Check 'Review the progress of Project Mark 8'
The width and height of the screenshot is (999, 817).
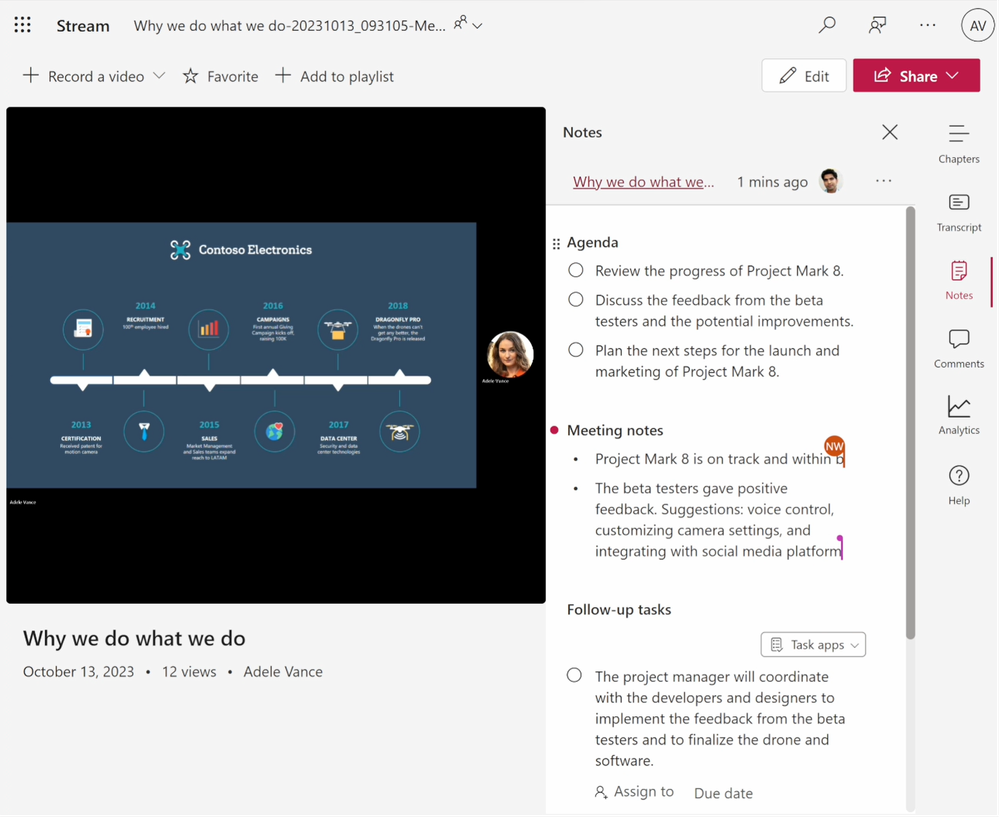pos(576,270)
